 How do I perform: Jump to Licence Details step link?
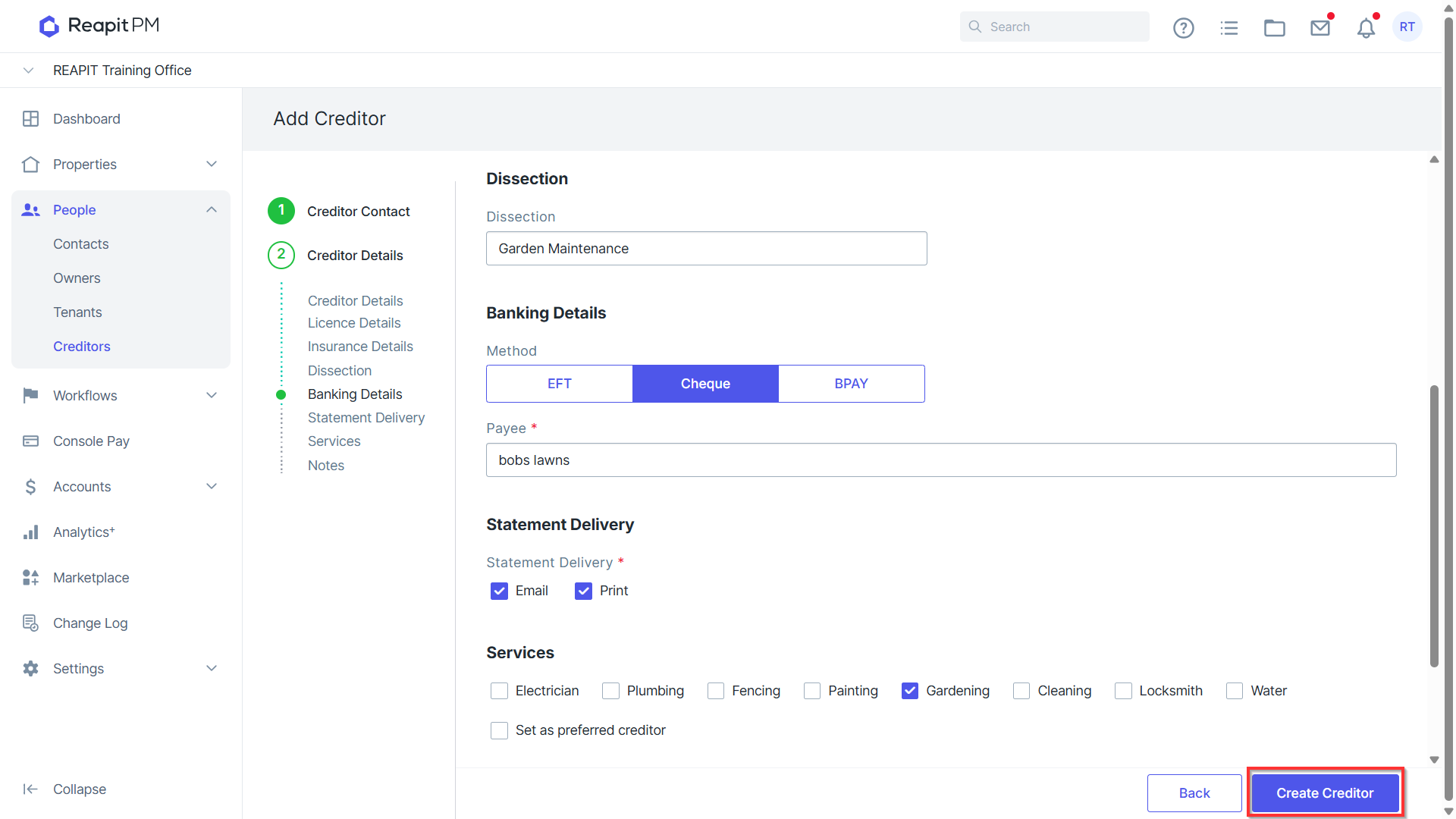click(354, 323)
